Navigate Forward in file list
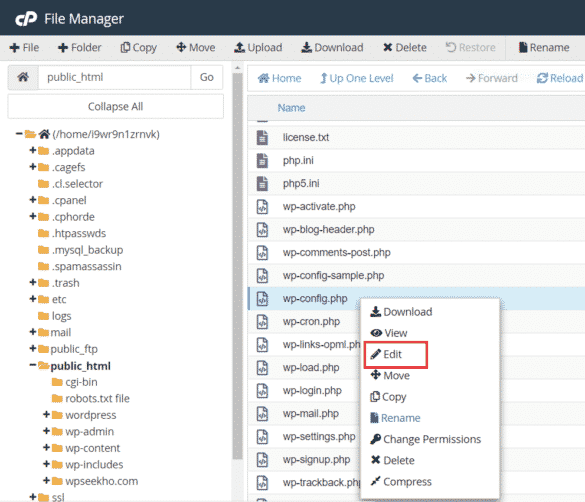585x502 pixels. 492,78
